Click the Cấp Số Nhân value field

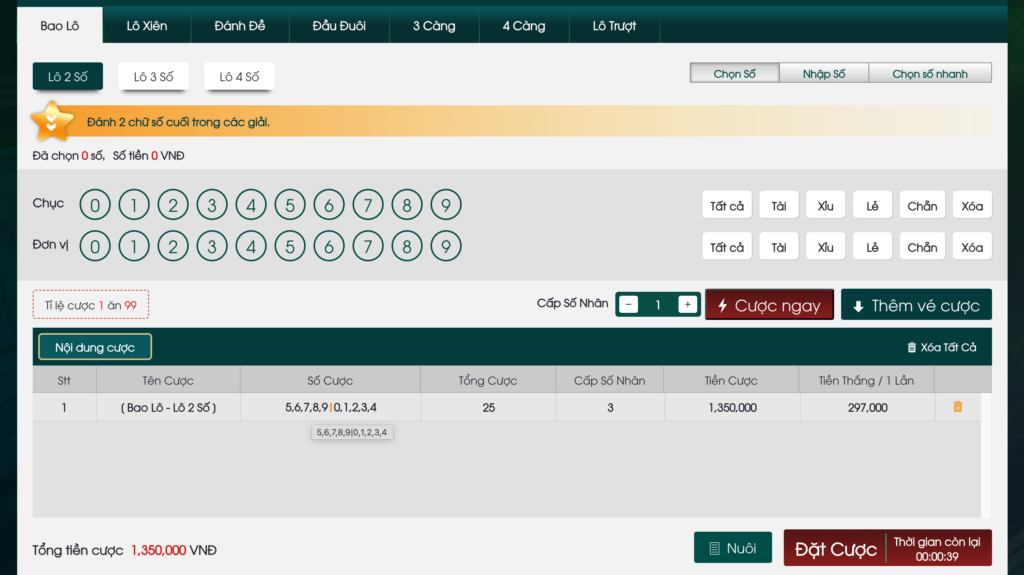tap(658, 305)
